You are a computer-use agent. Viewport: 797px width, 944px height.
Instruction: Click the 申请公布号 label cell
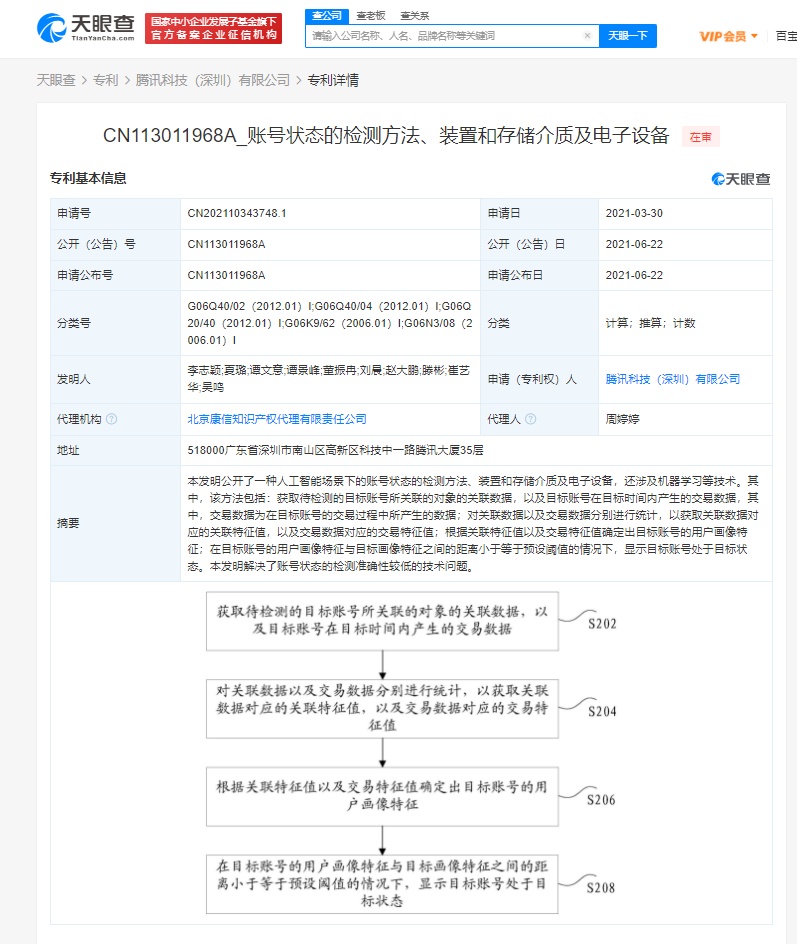click(115, 275)
